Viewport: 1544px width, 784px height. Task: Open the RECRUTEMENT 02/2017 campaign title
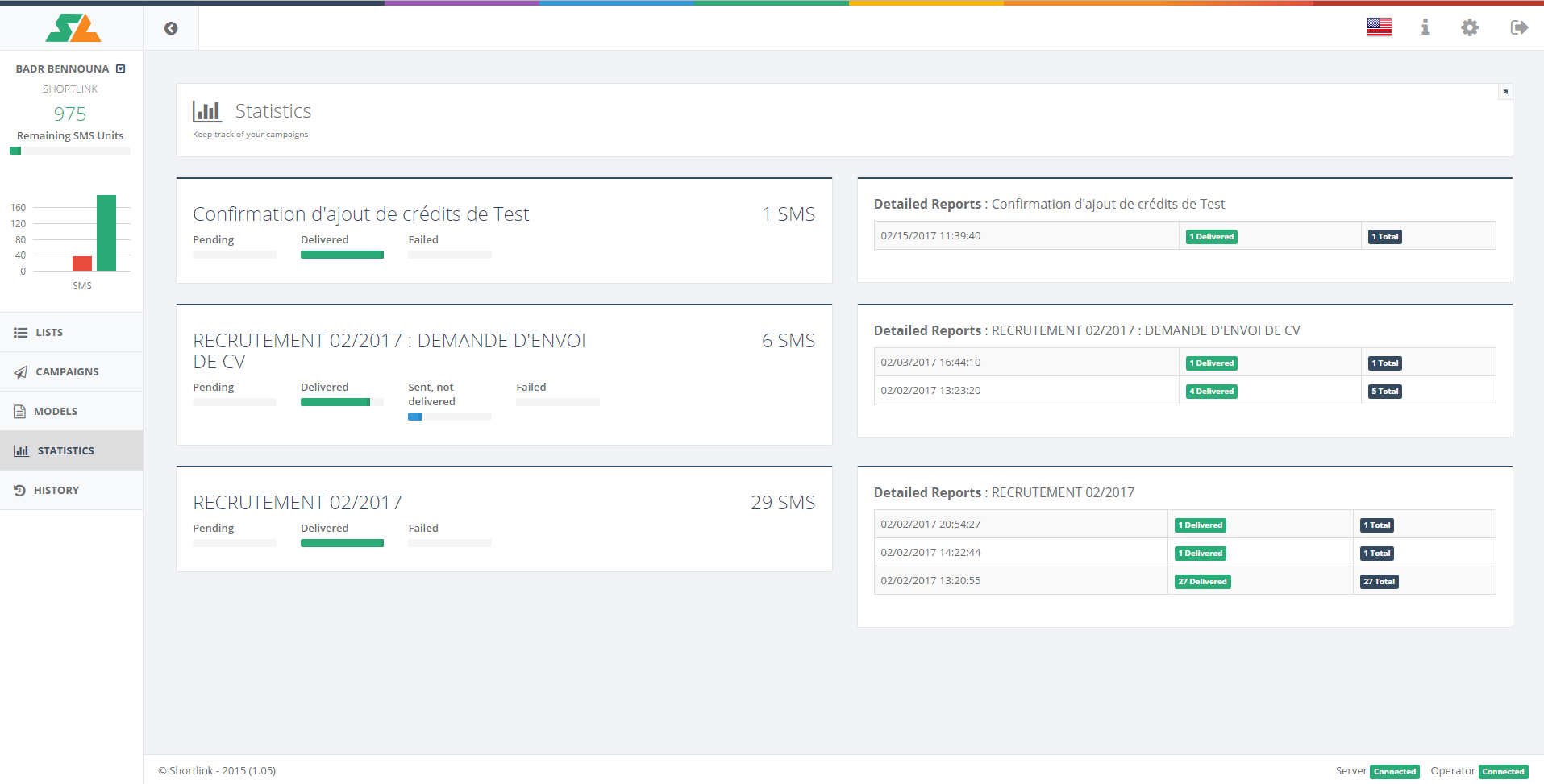tap(298, 503)
